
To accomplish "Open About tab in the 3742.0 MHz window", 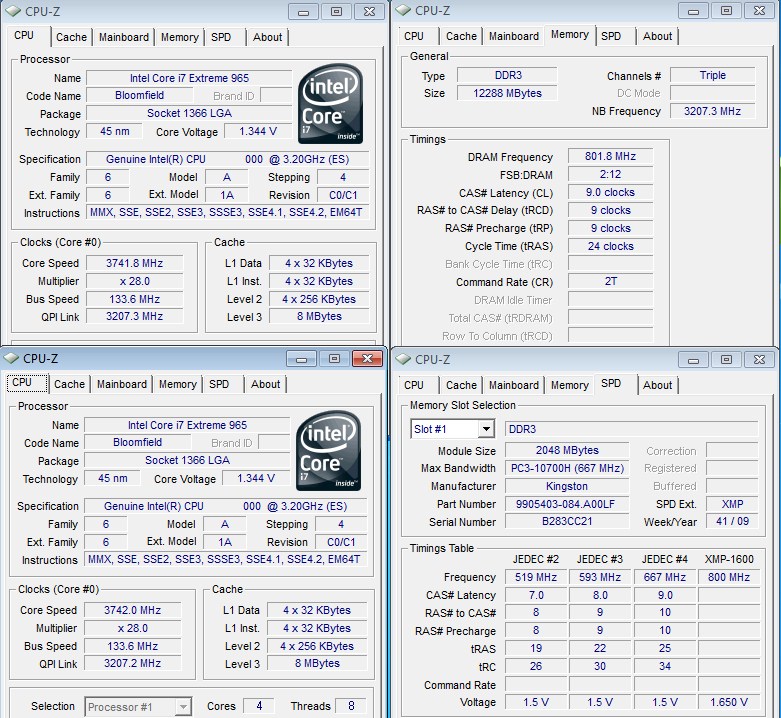I will pos(265,384).
